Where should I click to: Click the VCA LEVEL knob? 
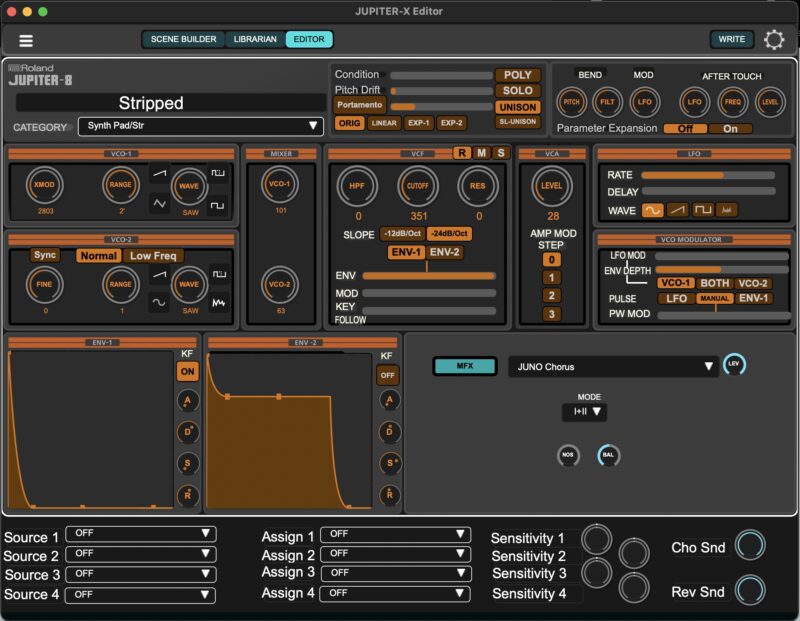click(x=552, y=186)
